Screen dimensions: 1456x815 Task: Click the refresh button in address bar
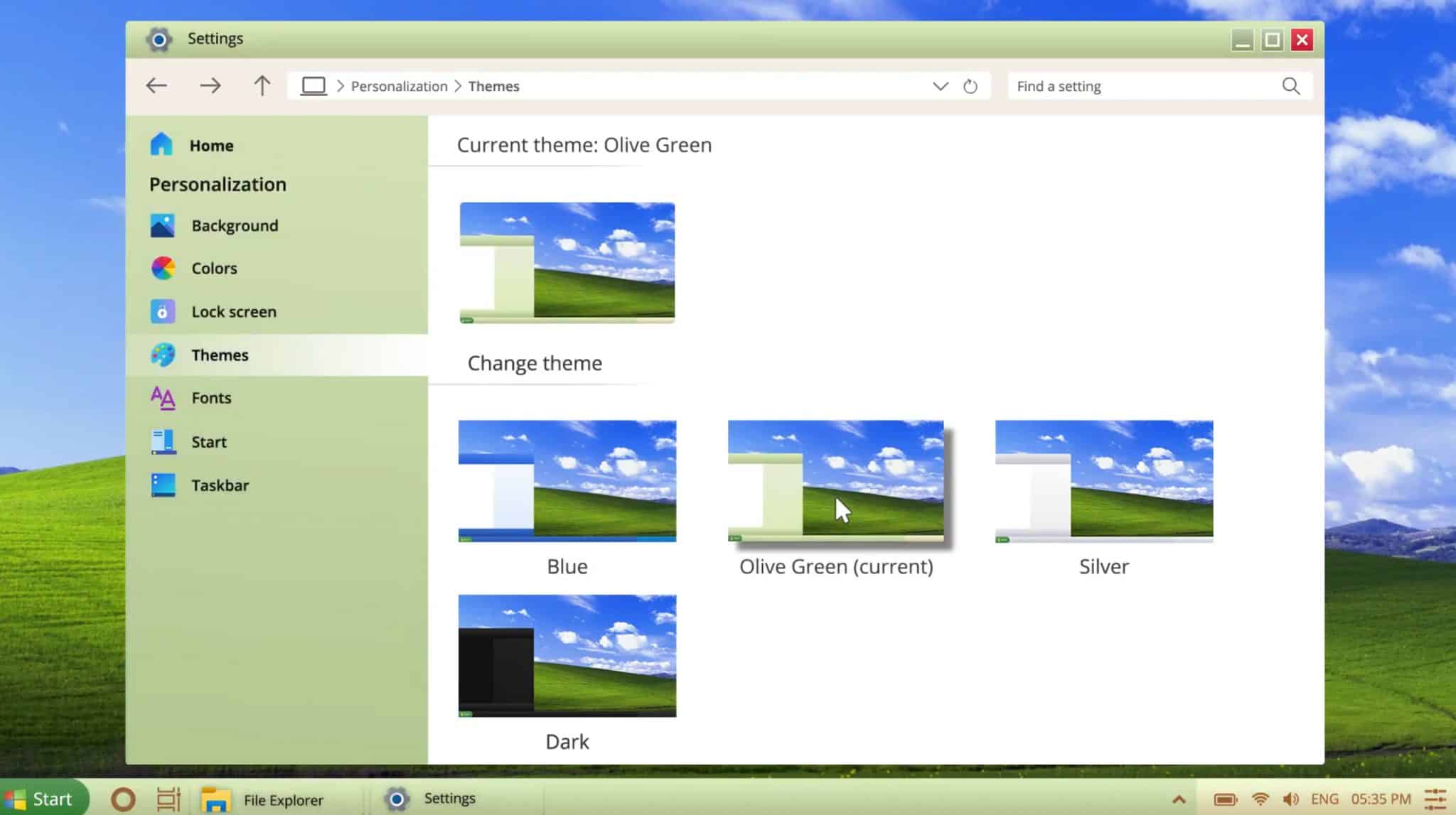tap(970, 86)
